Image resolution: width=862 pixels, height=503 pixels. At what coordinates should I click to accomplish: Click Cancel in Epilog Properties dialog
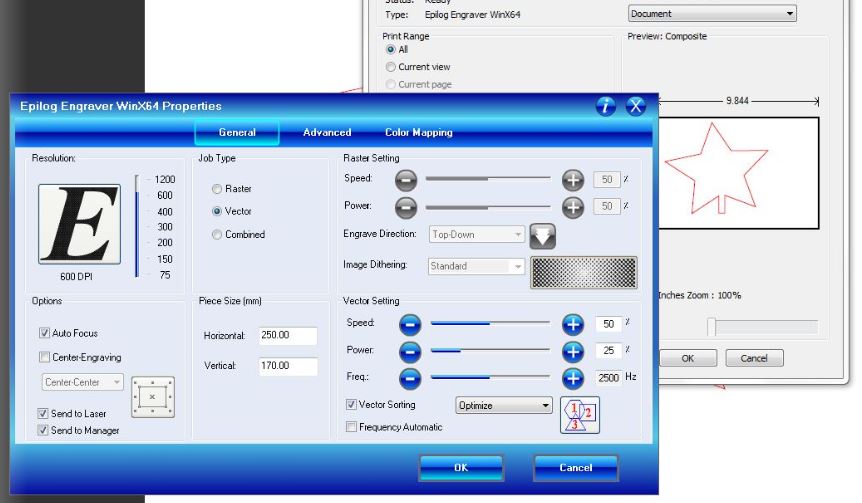tap(576, 468)
